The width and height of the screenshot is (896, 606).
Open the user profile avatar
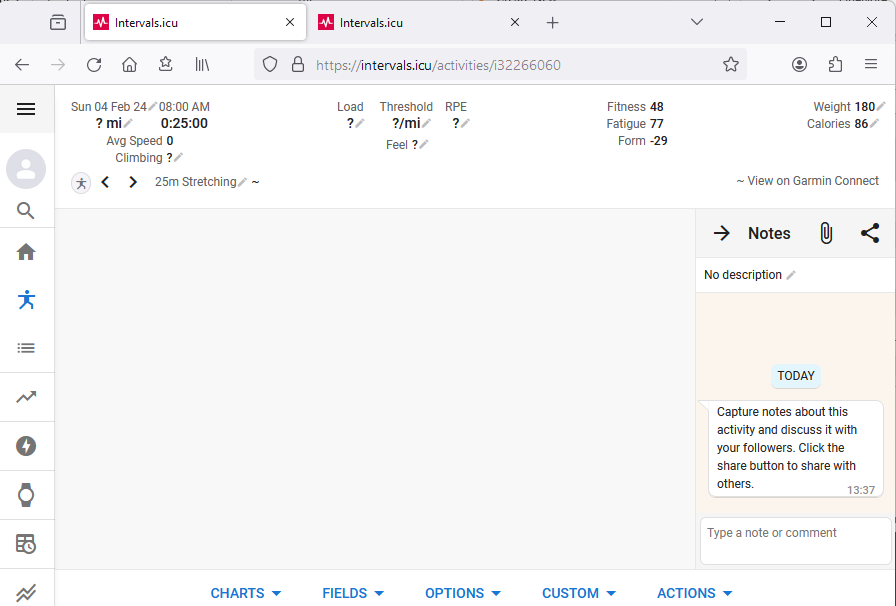(26, 169)
